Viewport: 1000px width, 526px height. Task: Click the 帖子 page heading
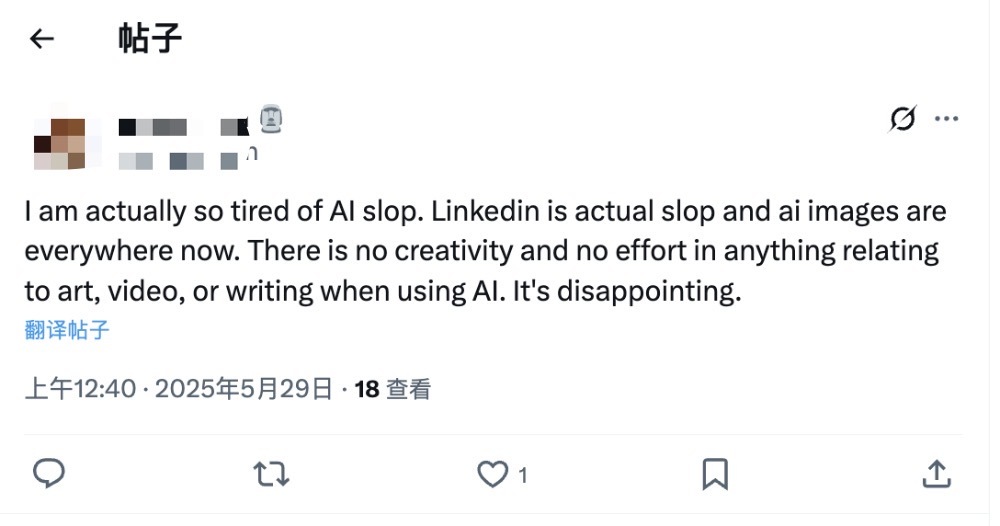point(150,39)
